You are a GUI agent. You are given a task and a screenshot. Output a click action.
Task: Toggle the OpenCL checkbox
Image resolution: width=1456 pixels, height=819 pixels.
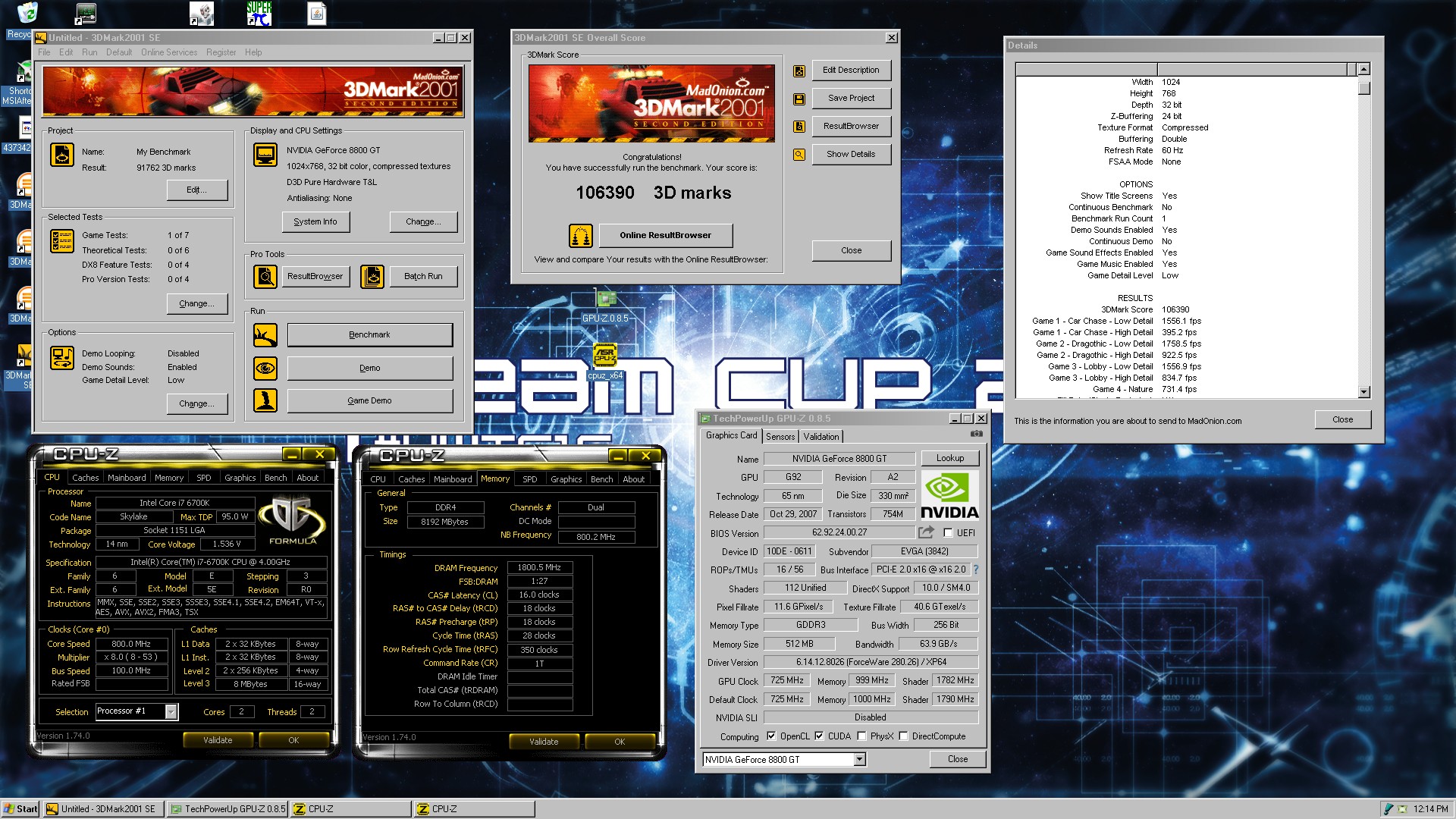click(771, 736)
